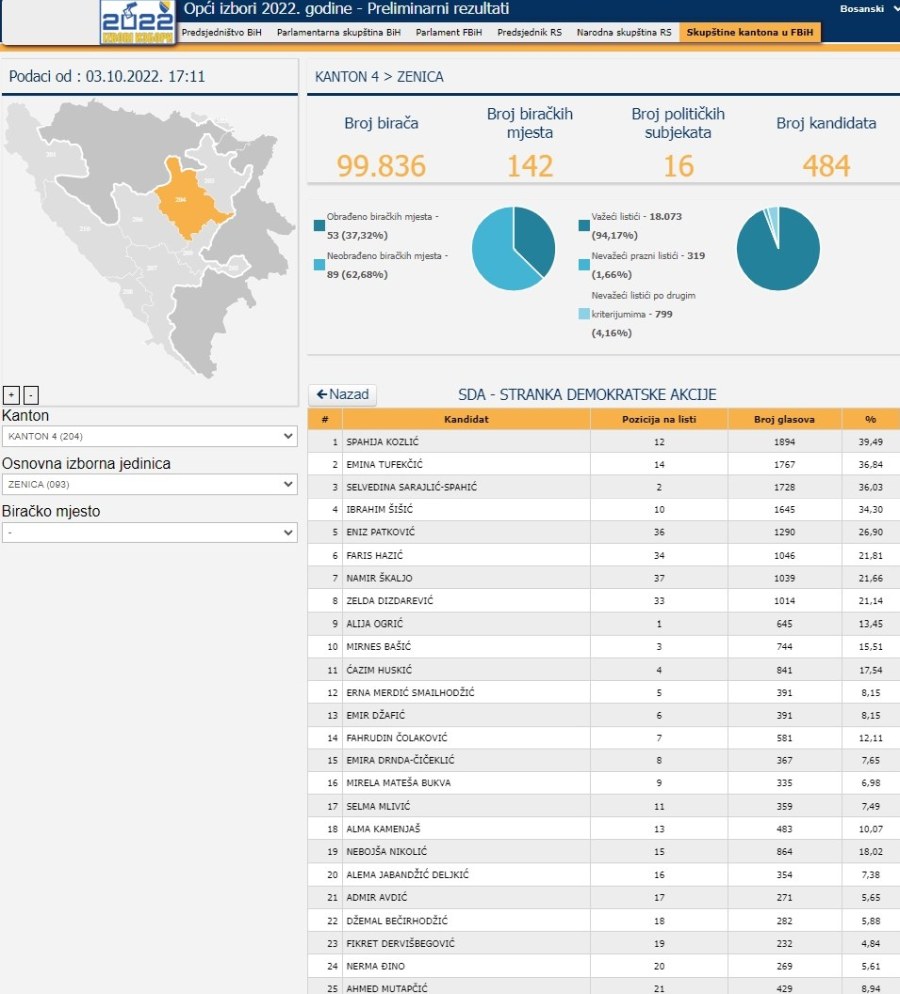The height and width of the screenshot is (994, 900).
Task: Click the processed polling stations pie chart
Action: (x=513, y=249)
